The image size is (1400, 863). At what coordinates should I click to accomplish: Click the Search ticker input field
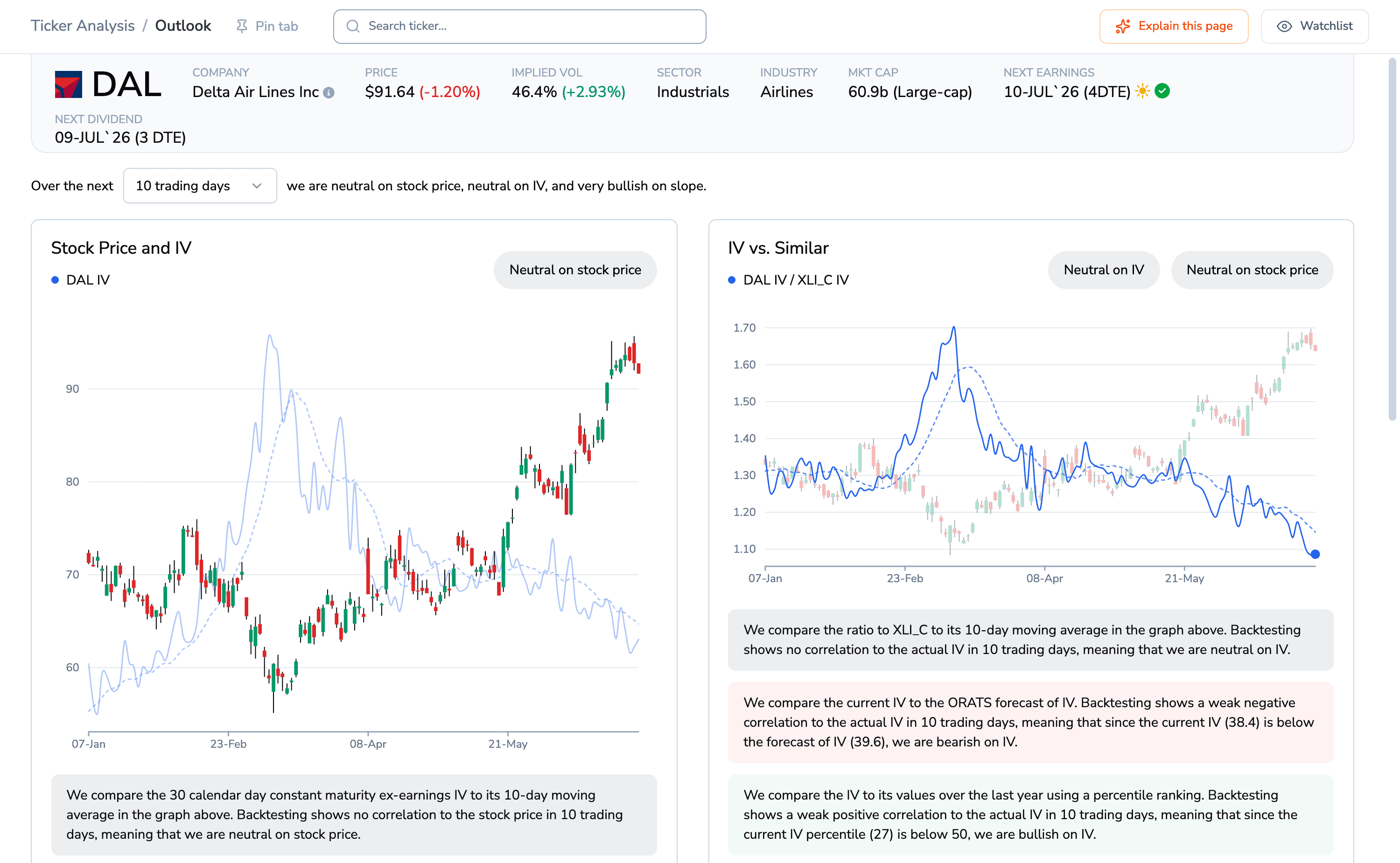point(519,26)
